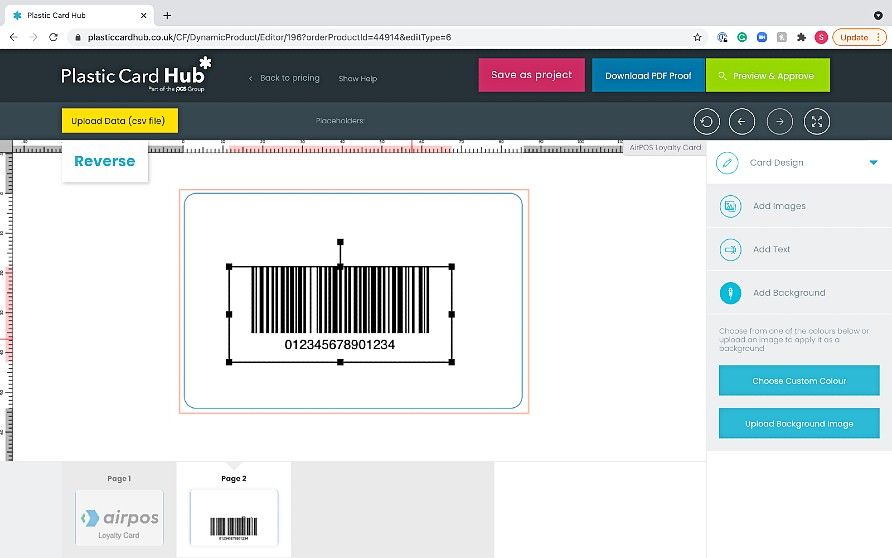This screenshot has height=558, width=892.
Task: Click the Zoom blue camera extension icon
Action: pyautogui.click(x=762, y=38)
